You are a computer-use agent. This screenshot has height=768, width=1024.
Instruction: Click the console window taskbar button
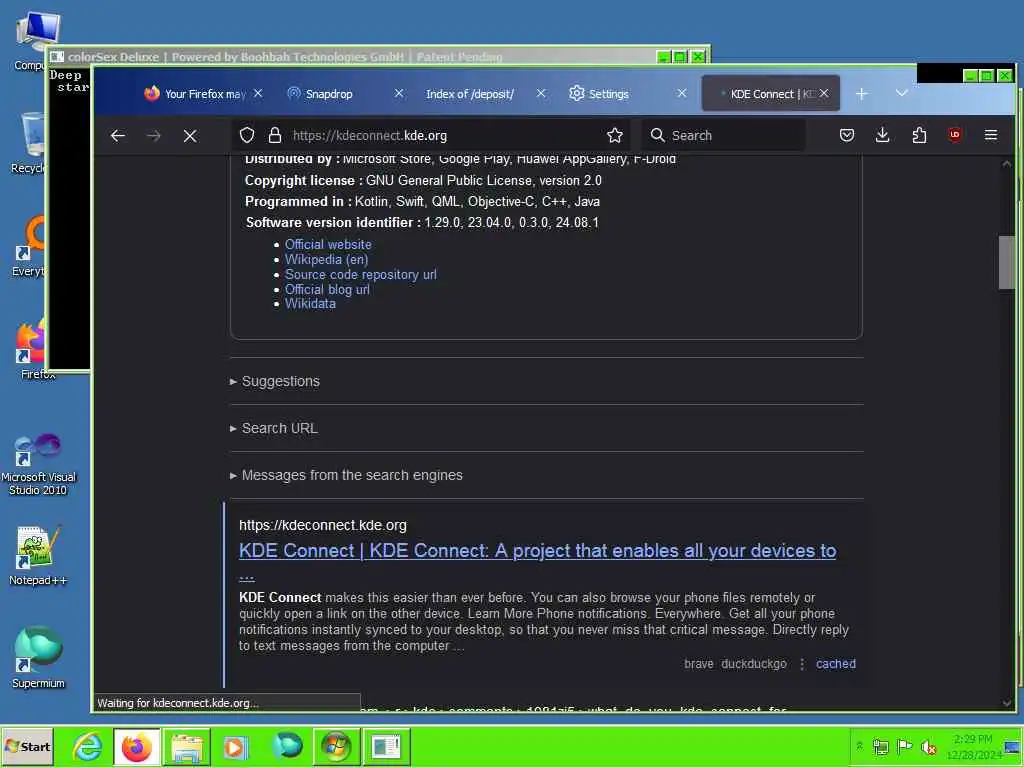[x=386, y=746]
